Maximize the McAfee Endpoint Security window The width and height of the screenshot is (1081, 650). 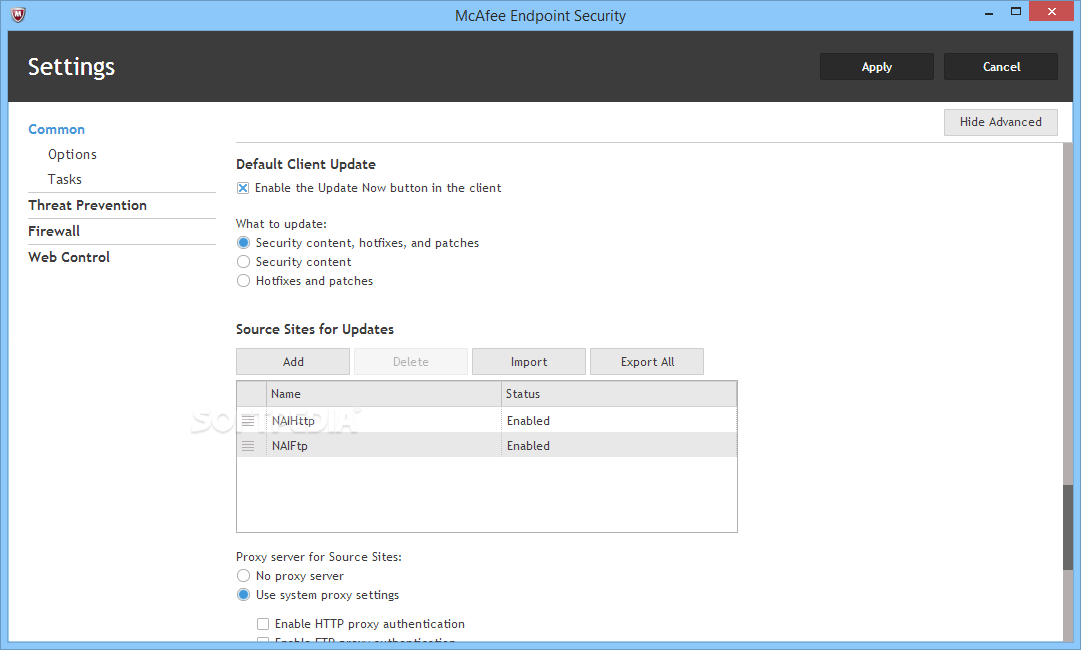click(1016, 12)
